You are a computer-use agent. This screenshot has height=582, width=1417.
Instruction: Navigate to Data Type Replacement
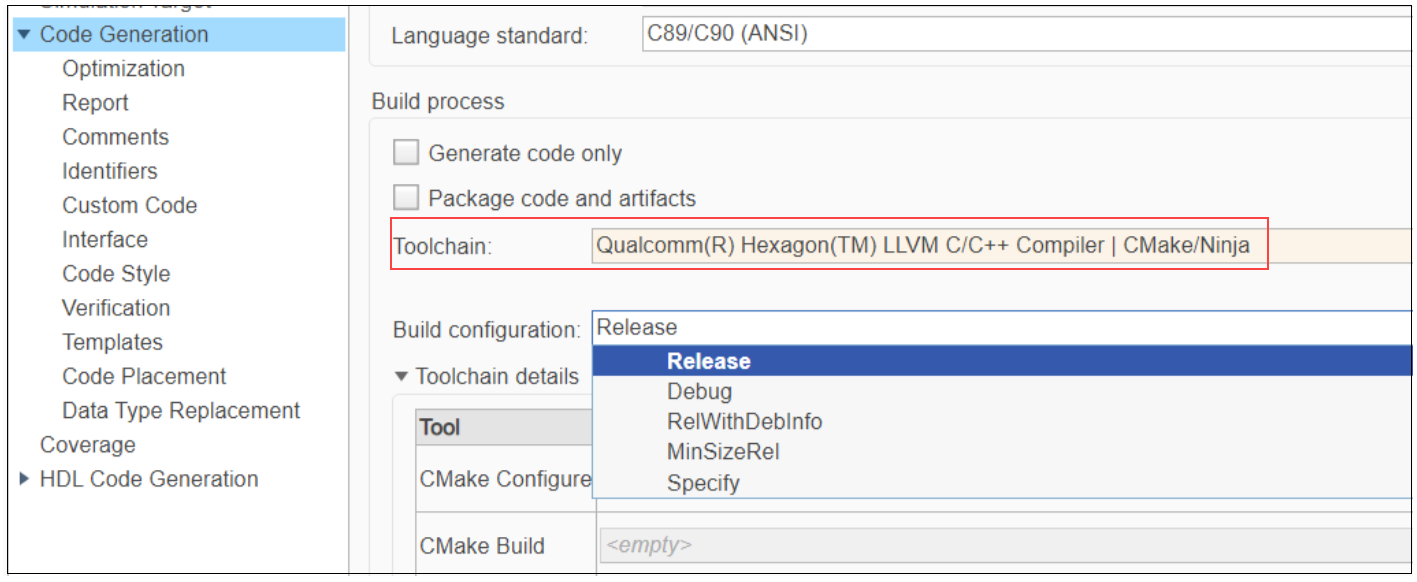pos(180,411)
